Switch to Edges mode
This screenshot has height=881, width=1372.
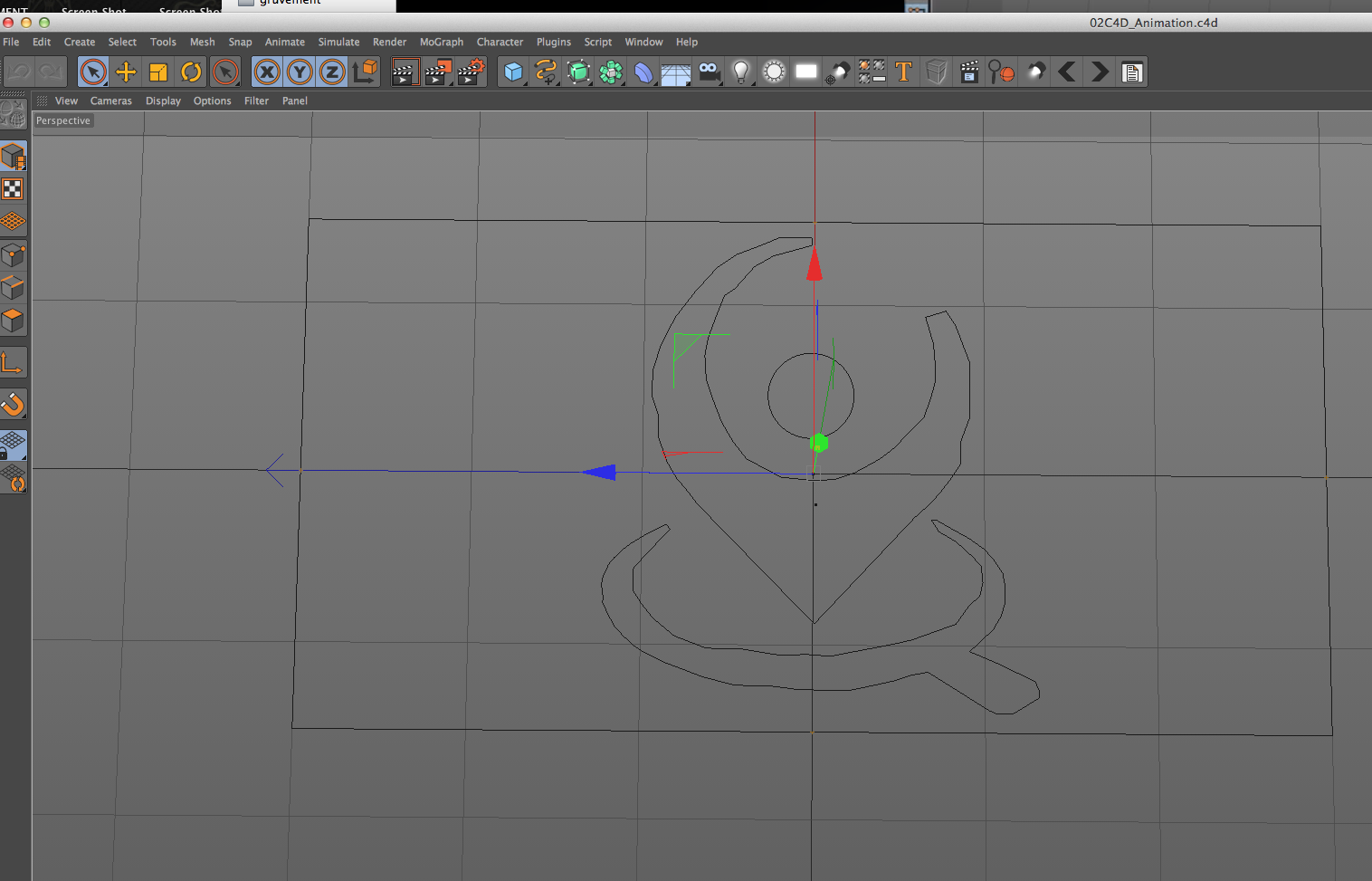click(13, 287)
